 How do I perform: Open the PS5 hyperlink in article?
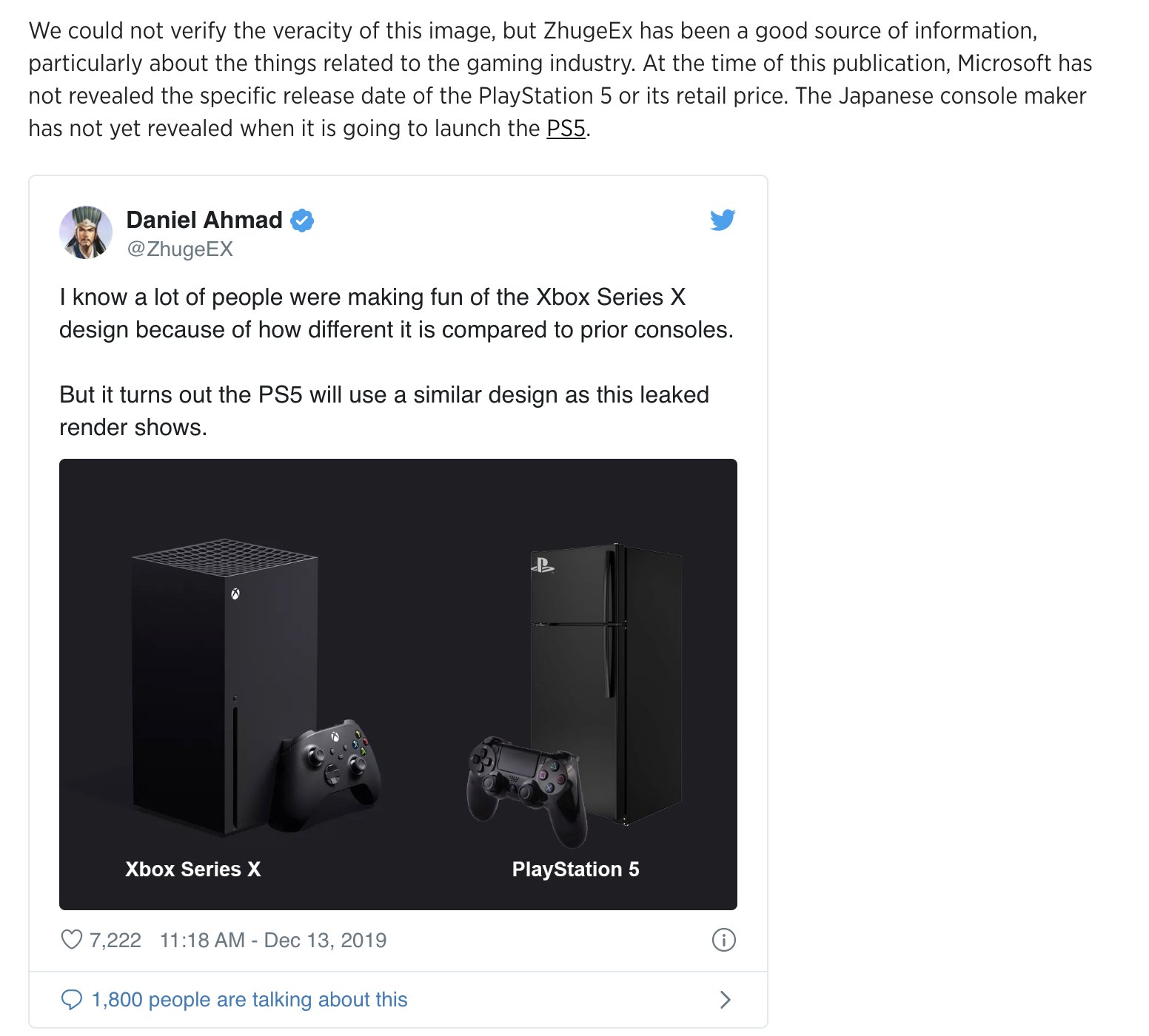click(566, 129)
